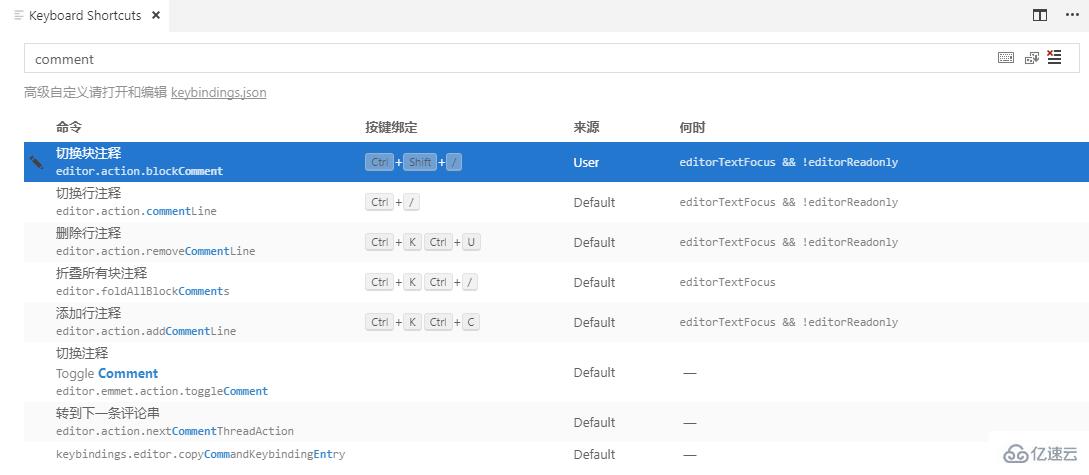Clear the keybindings search input

pos(1054,58)
